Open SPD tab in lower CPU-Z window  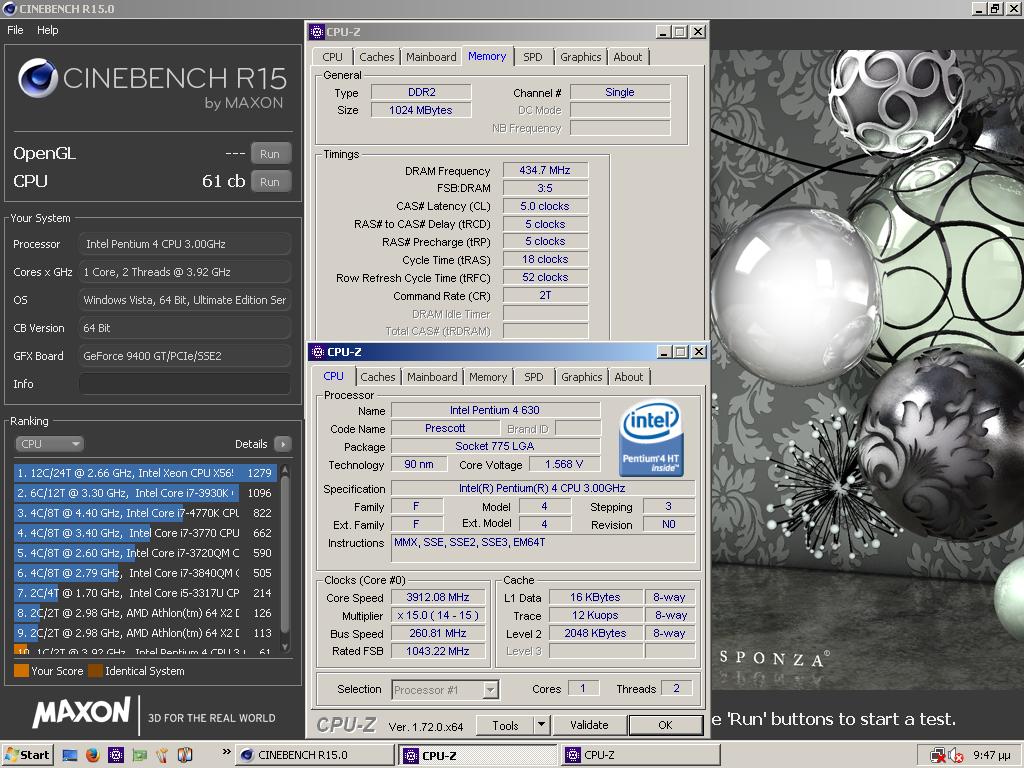click(534, 377)
